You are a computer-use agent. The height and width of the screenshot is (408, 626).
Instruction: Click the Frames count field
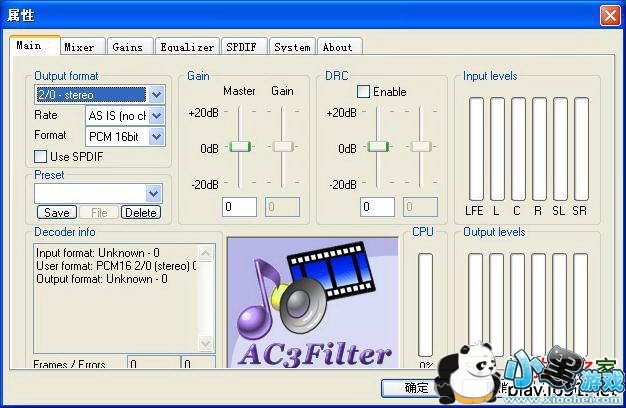154,362
